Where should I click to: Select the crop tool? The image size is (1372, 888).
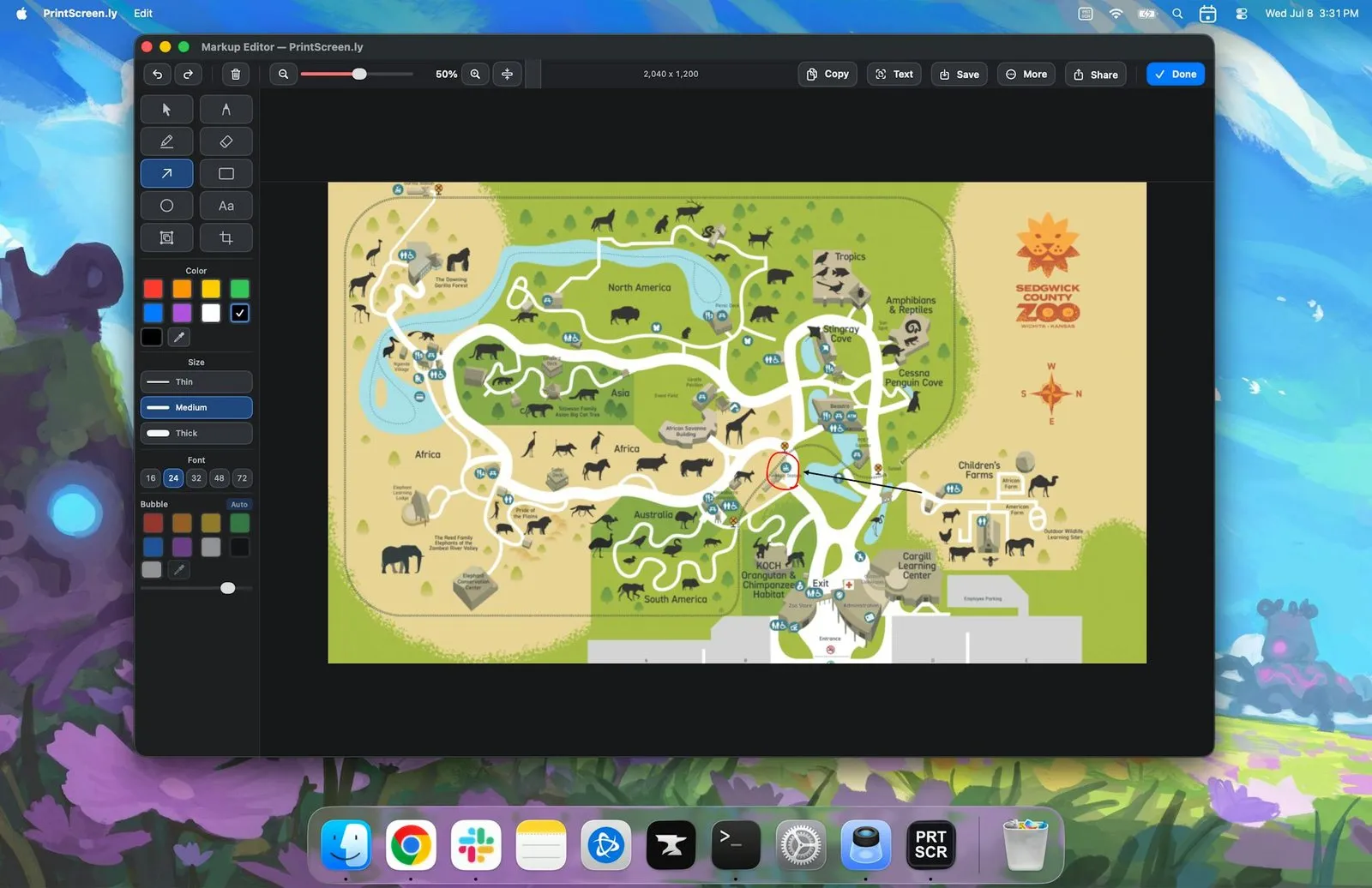click(226, 237)
